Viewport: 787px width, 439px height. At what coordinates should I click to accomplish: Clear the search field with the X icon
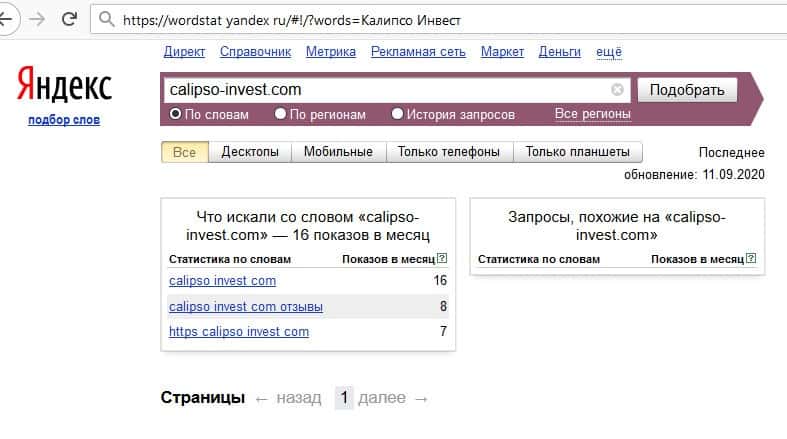pos(617,90)
